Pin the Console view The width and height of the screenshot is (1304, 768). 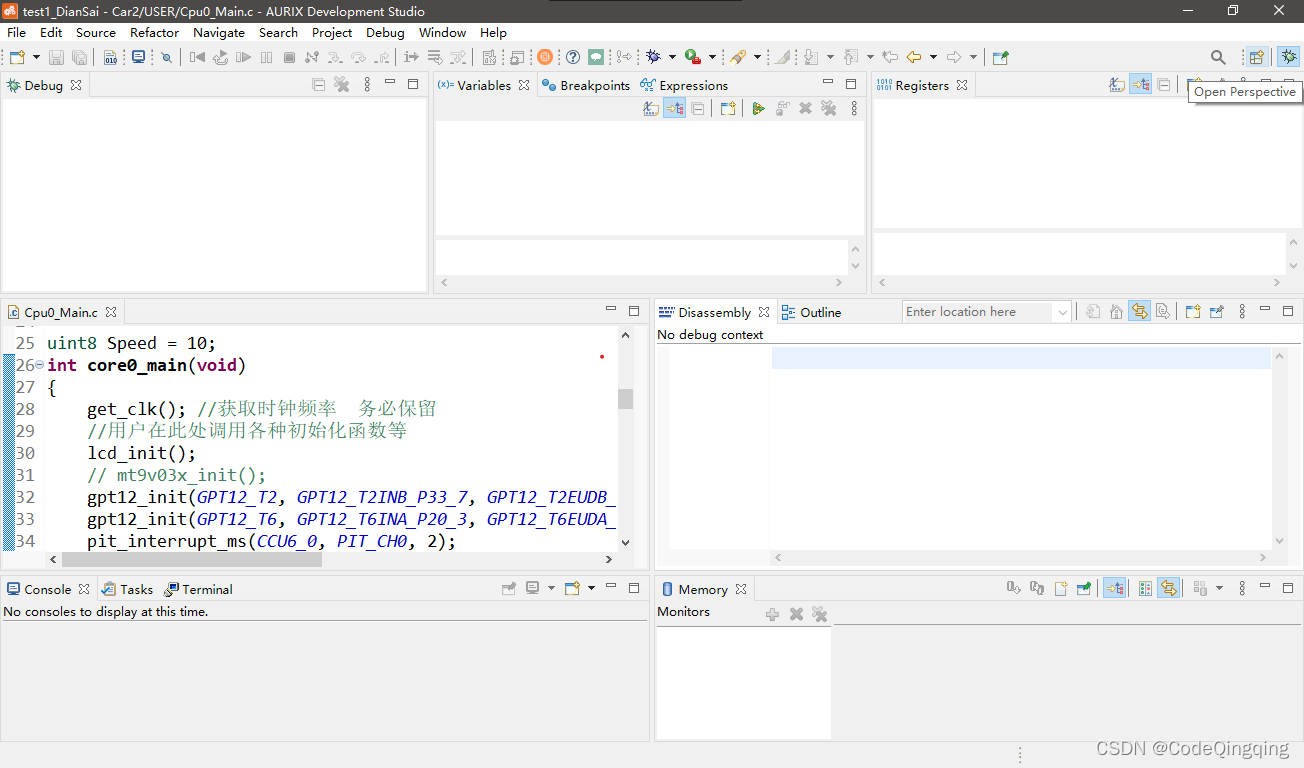click(508, 588)
